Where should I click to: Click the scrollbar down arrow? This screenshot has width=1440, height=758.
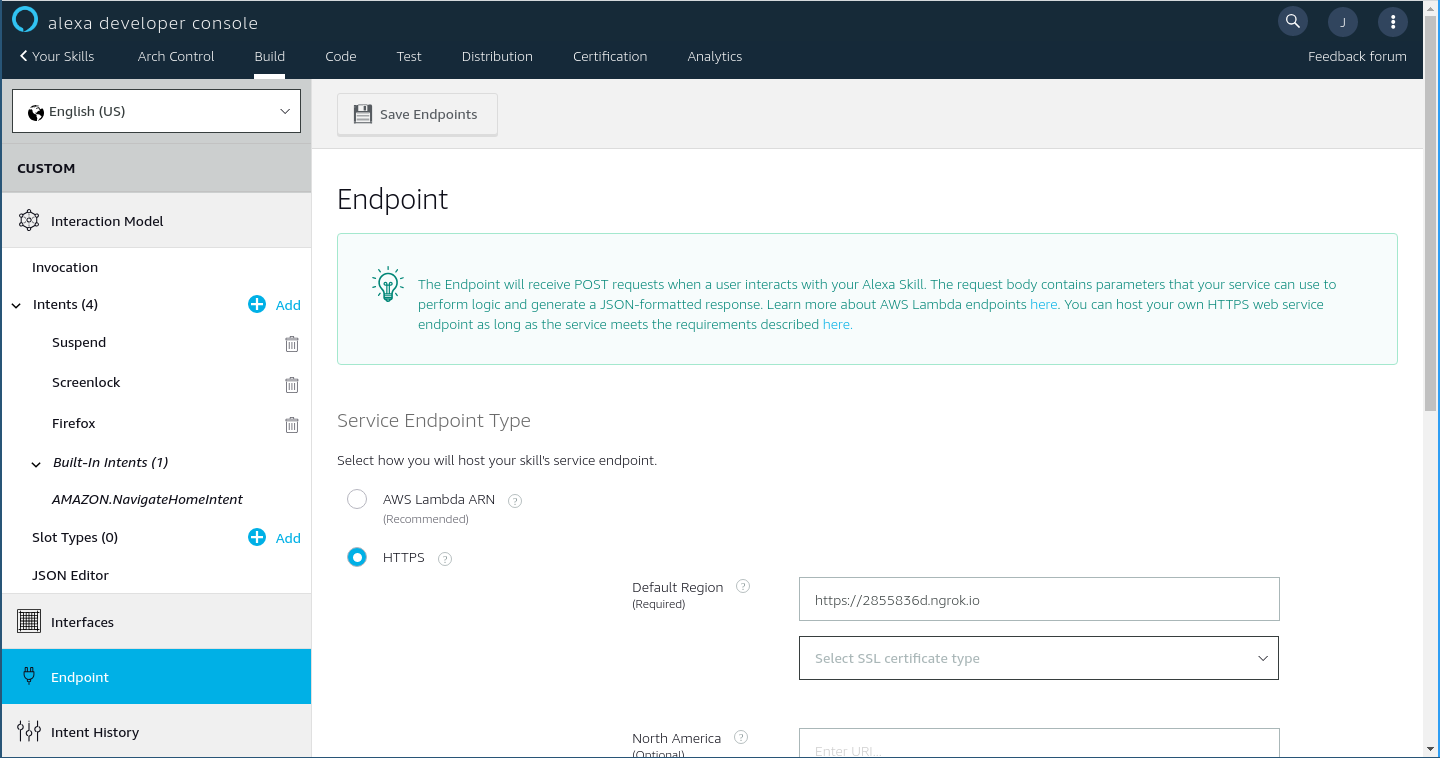click(1431, 748)
